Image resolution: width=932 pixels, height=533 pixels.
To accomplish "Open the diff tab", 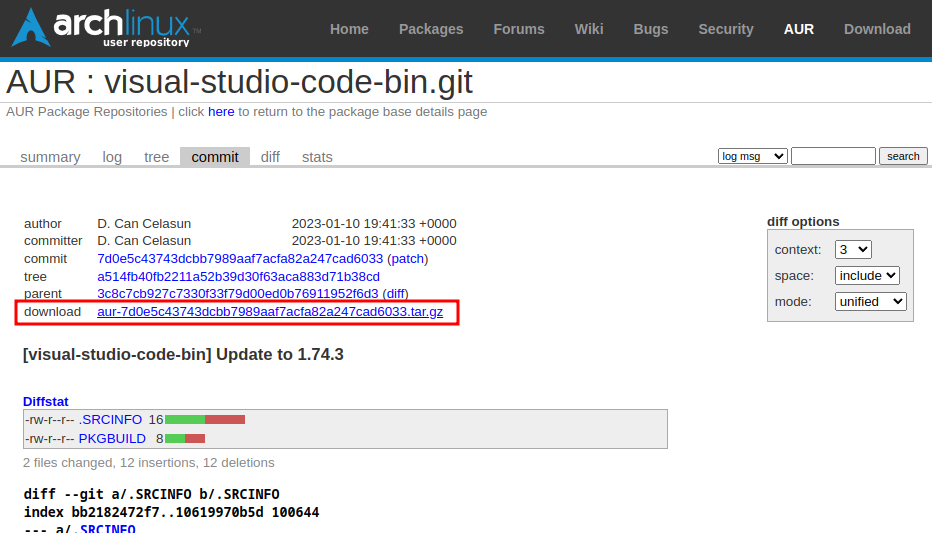I will click(270, 157).
